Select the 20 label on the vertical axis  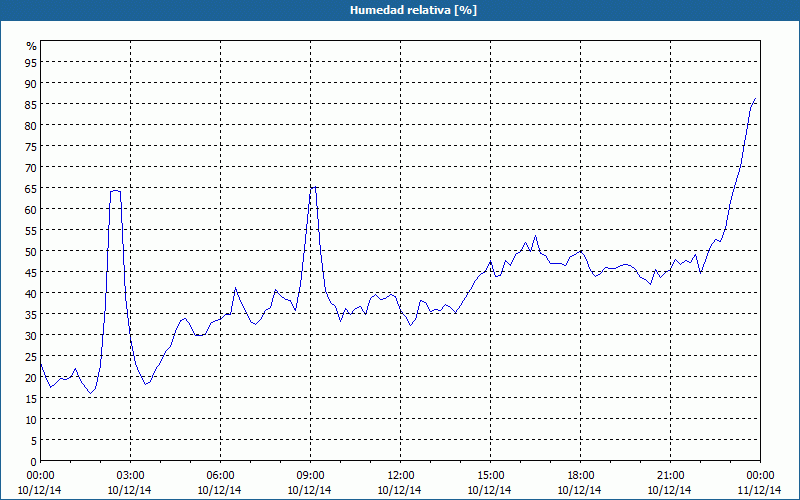pyautogui.click(x=32, y=378)
